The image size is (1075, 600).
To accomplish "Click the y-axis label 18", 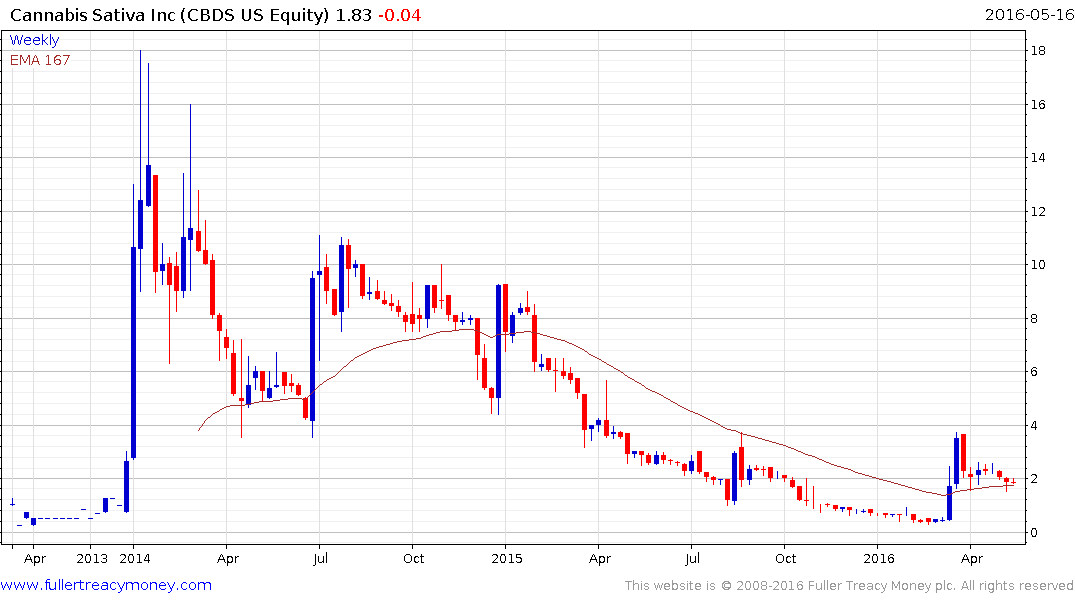I will (x=1038, y=51).
